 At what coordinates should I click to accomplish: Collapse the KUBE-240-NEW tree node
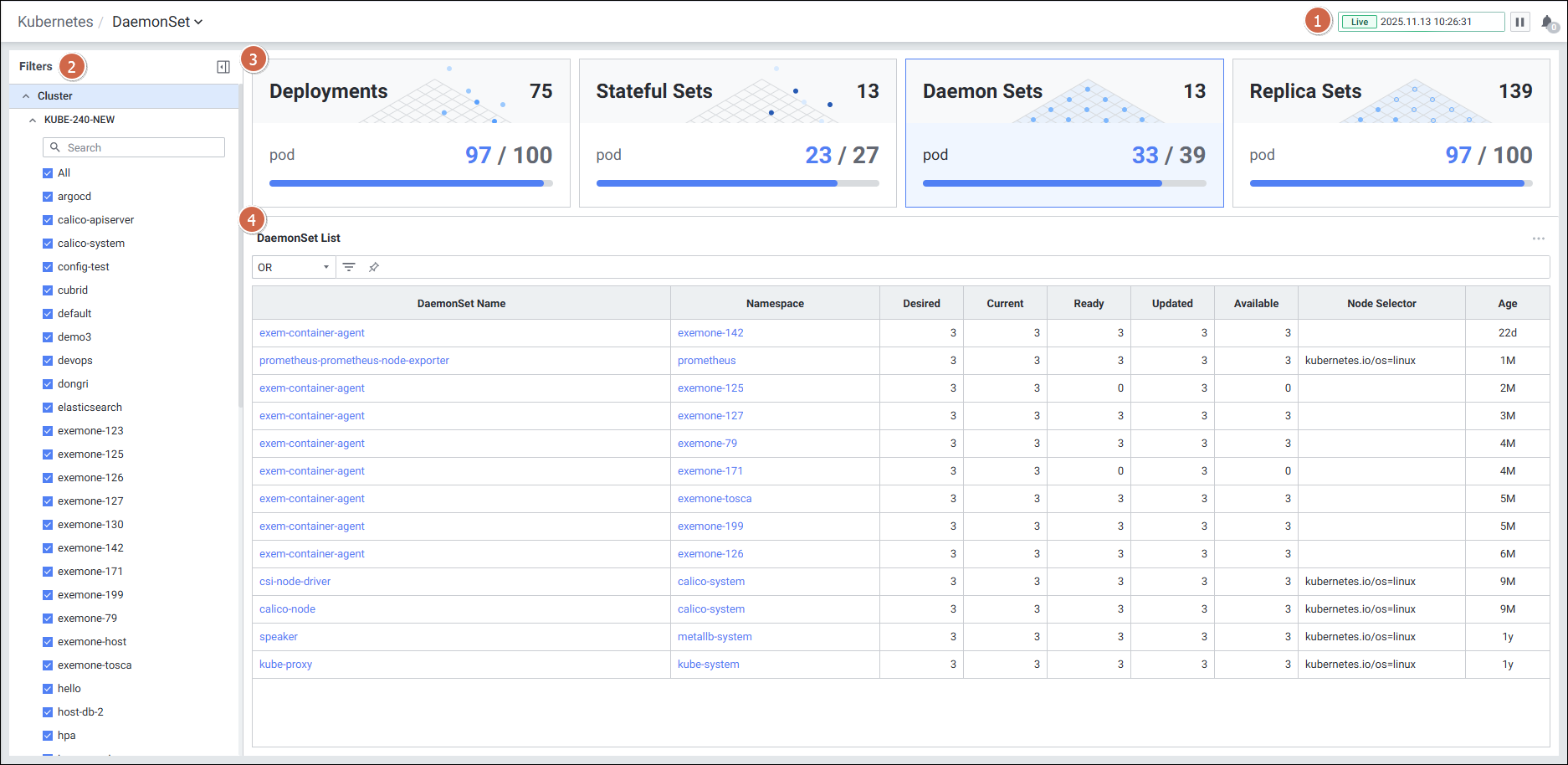[33, 120]
